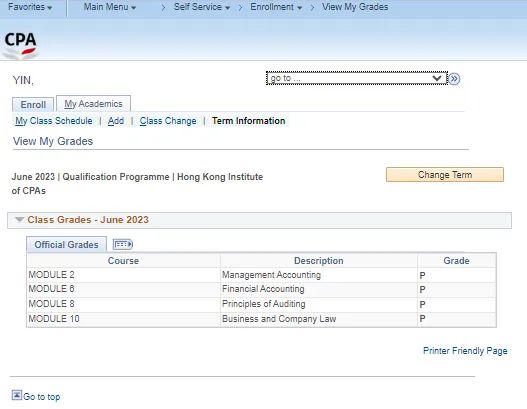Collapse the Class Grades - June 2023 section

pos(19,220)
